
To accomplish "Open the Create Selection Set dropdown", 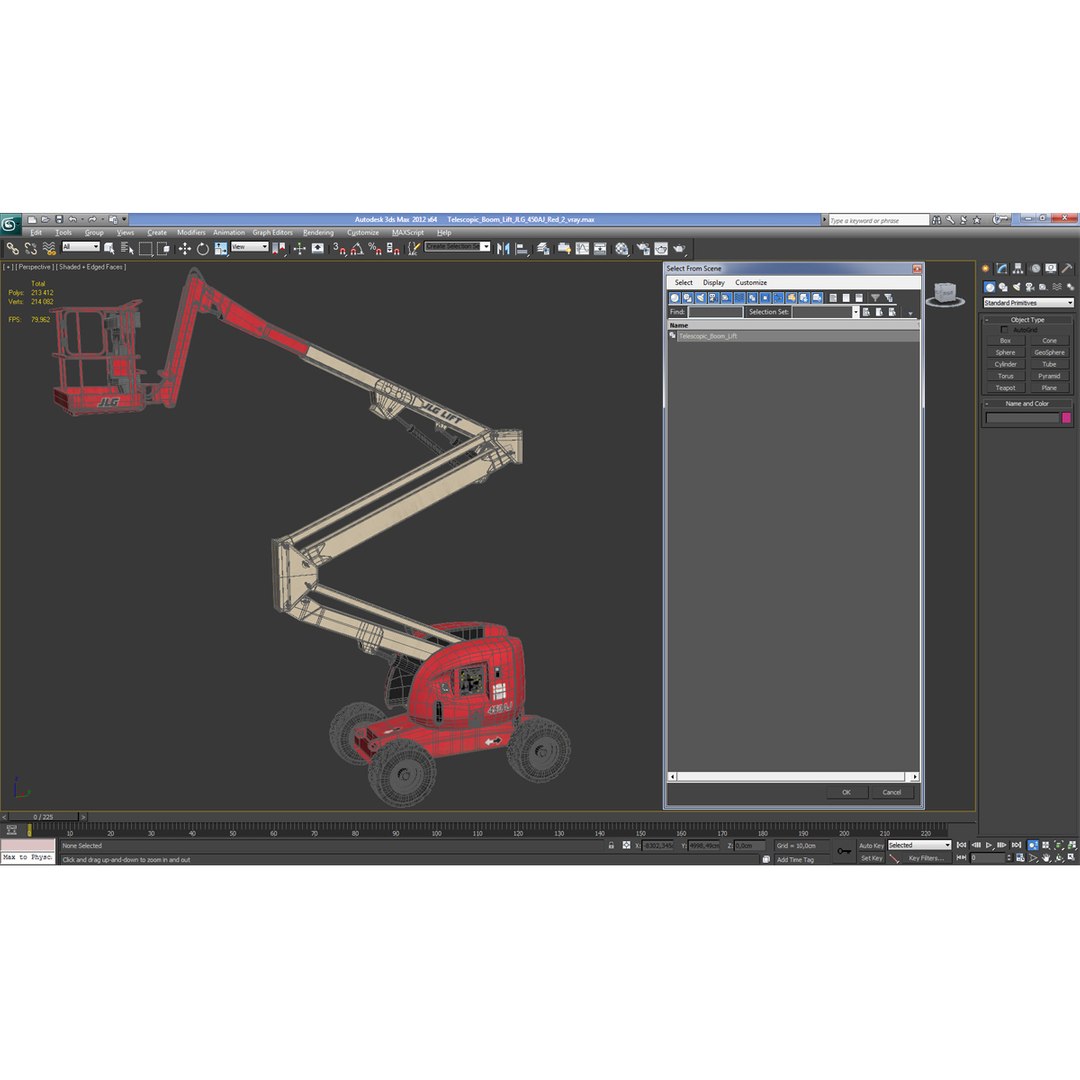I will click(x=457, y=247).
